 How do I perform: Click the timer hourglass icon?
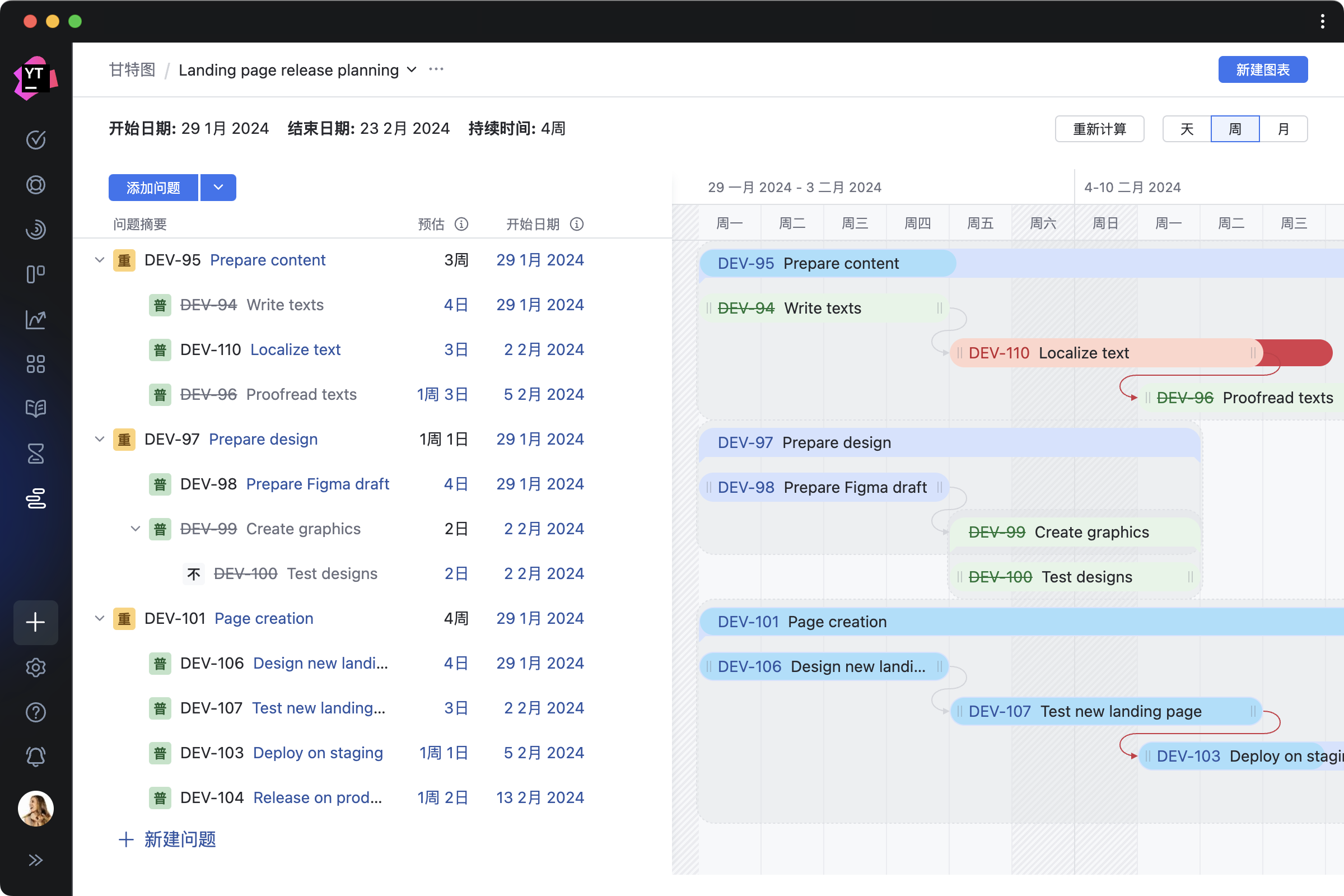coord(36,453)
